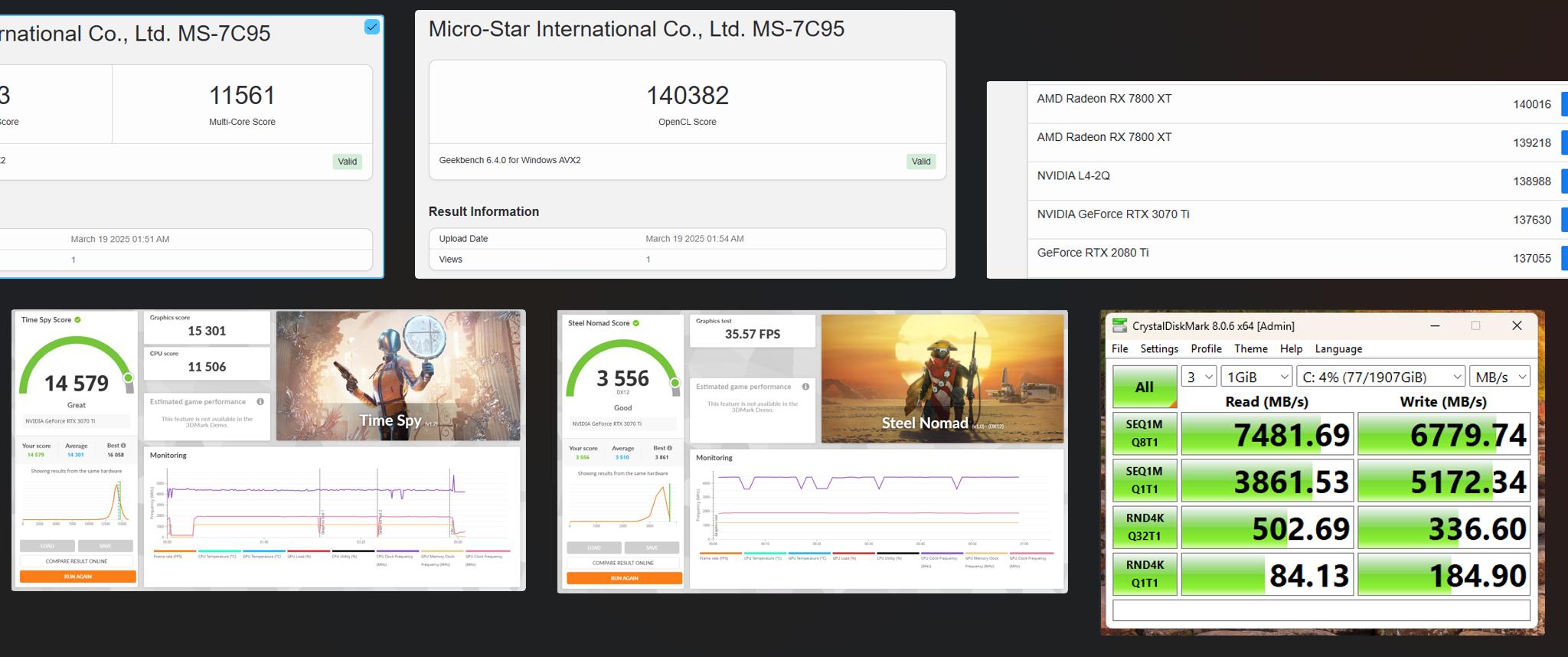Open the 1GiB test size dropdown
The width and height of the screenshot is (1568, 657).
pyautogui.click(x=1256, y=377)
